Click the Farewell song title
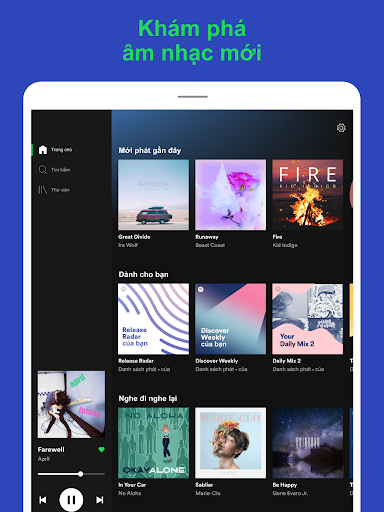Image resolution: width=384 pixels, height=512 pixels. point(51,450)
